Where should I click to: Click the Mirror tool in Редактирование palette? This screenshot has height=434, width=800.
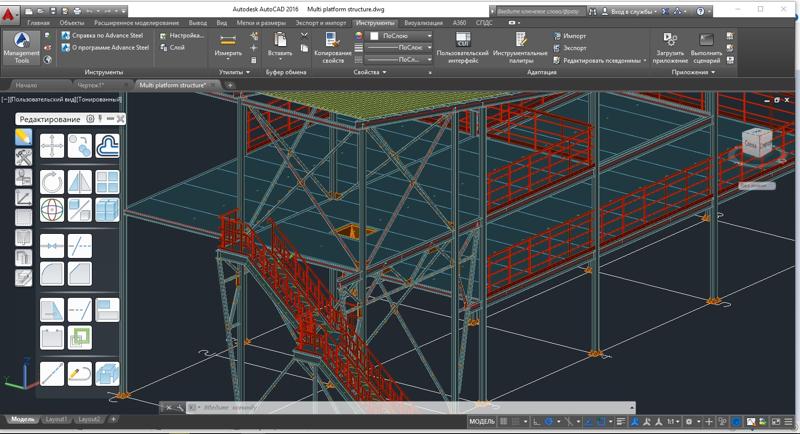click(80, 182)
